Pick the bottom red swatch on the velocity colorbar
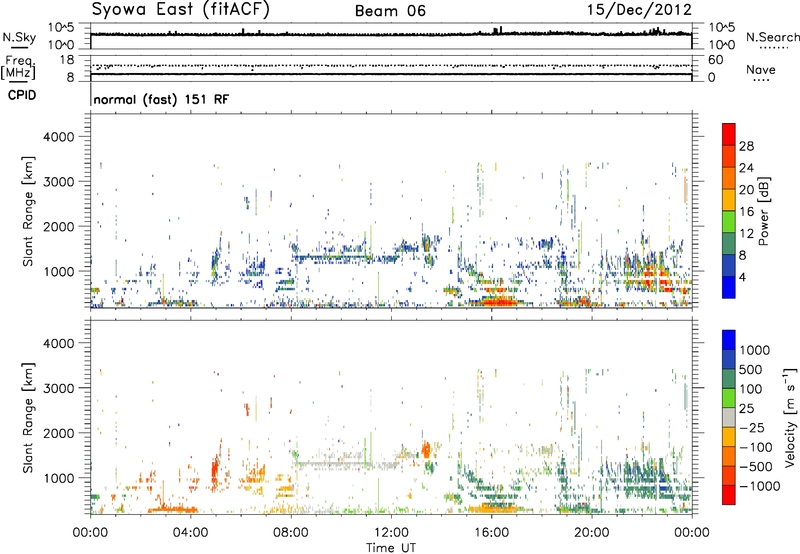The image size is (800, 554). pyautogui.click(x=729, y=495)
